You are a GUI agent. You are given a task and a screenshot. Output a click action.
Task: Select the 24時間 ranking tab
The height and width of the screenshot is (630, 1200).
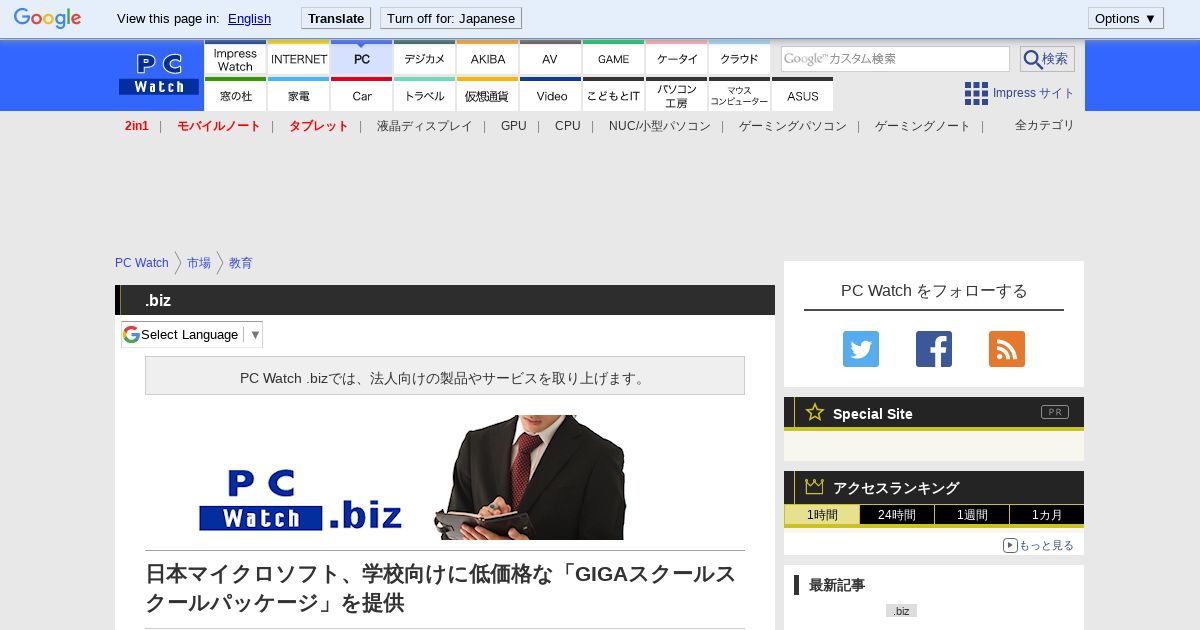coord(897,515)
